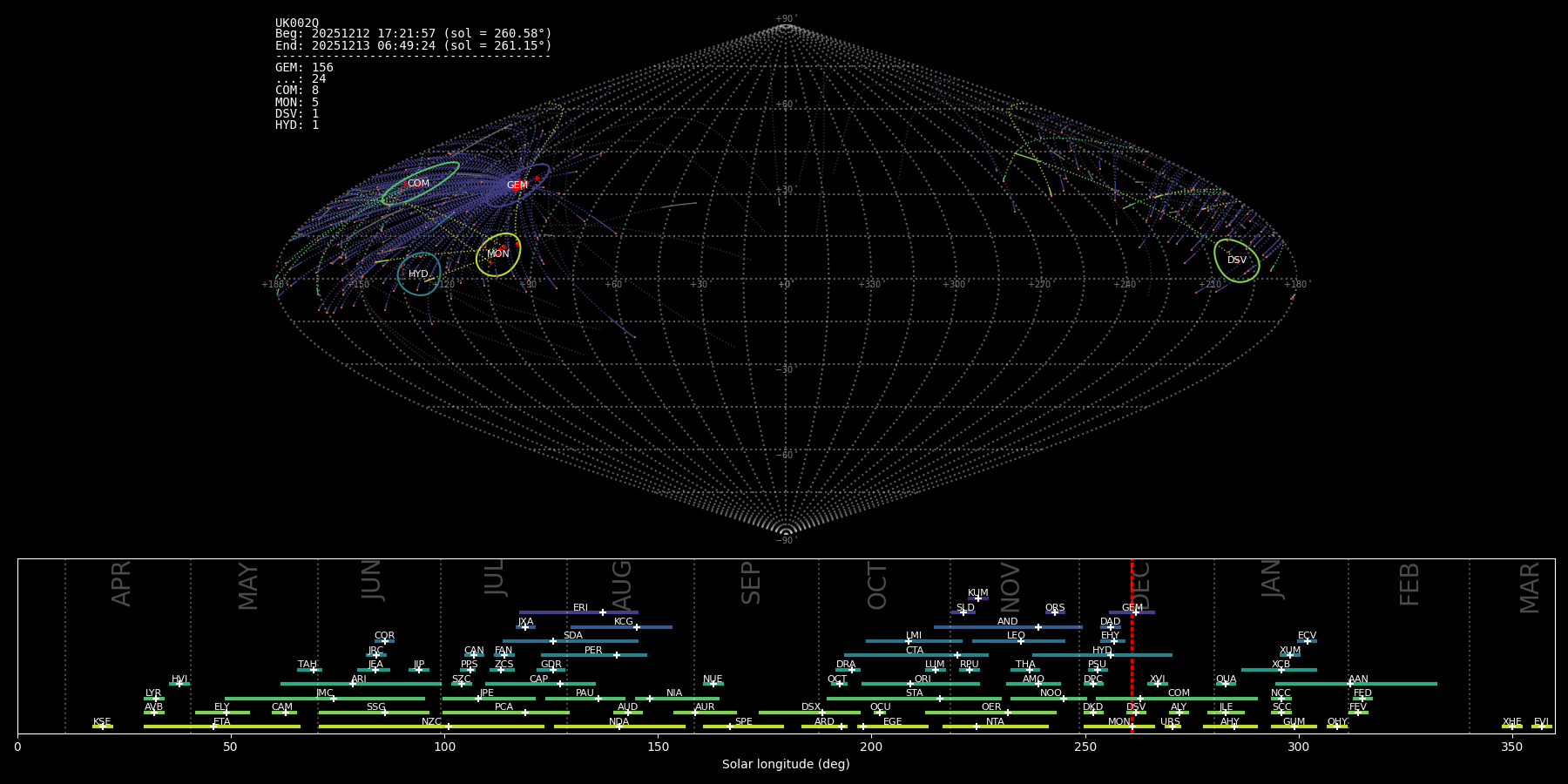
Task: Click the +90° label at map top
Action: 785,19
